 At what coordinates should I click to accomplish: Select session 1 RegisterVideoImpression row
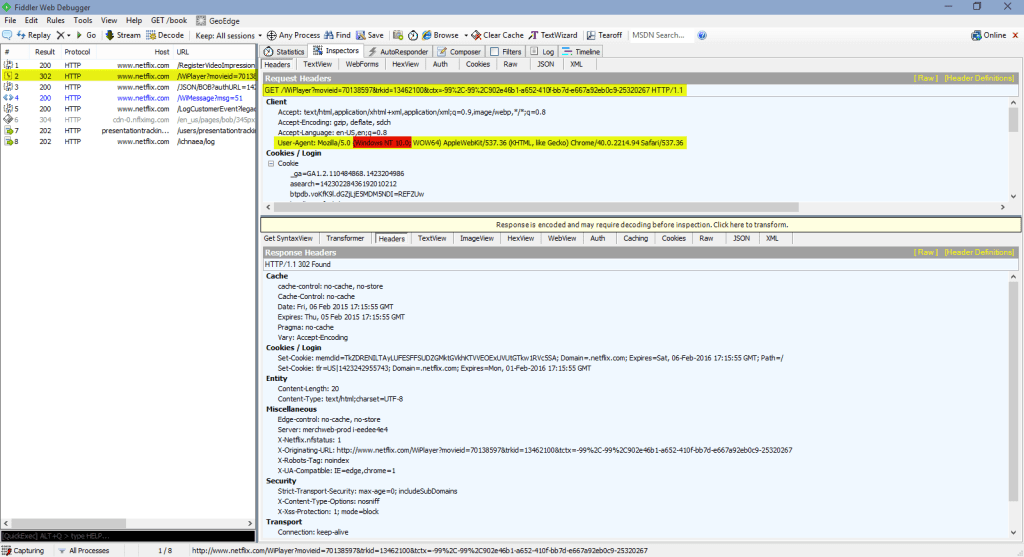(128, 65)
